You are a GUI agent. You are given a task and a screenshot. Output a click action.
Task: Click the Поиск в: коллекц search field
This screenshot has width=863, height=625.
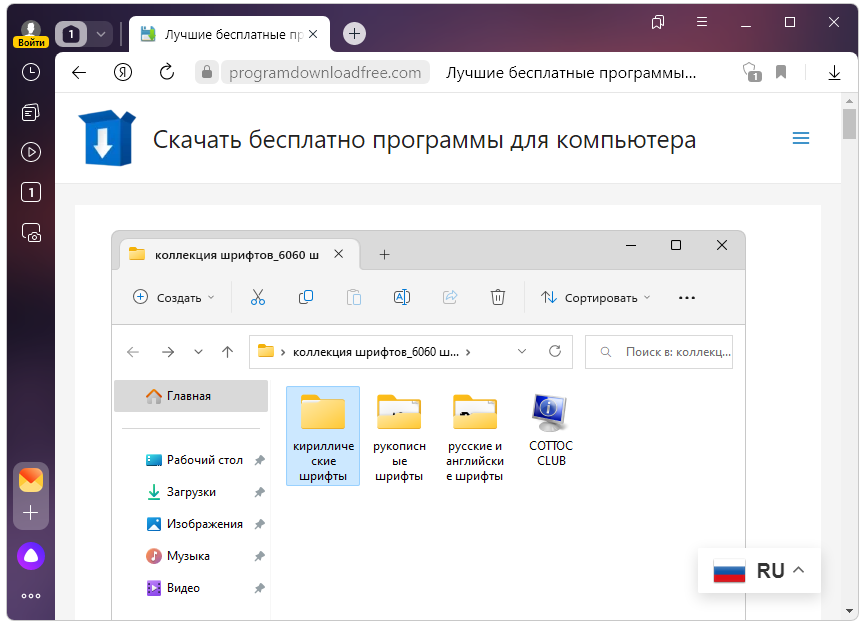(659, 352)
